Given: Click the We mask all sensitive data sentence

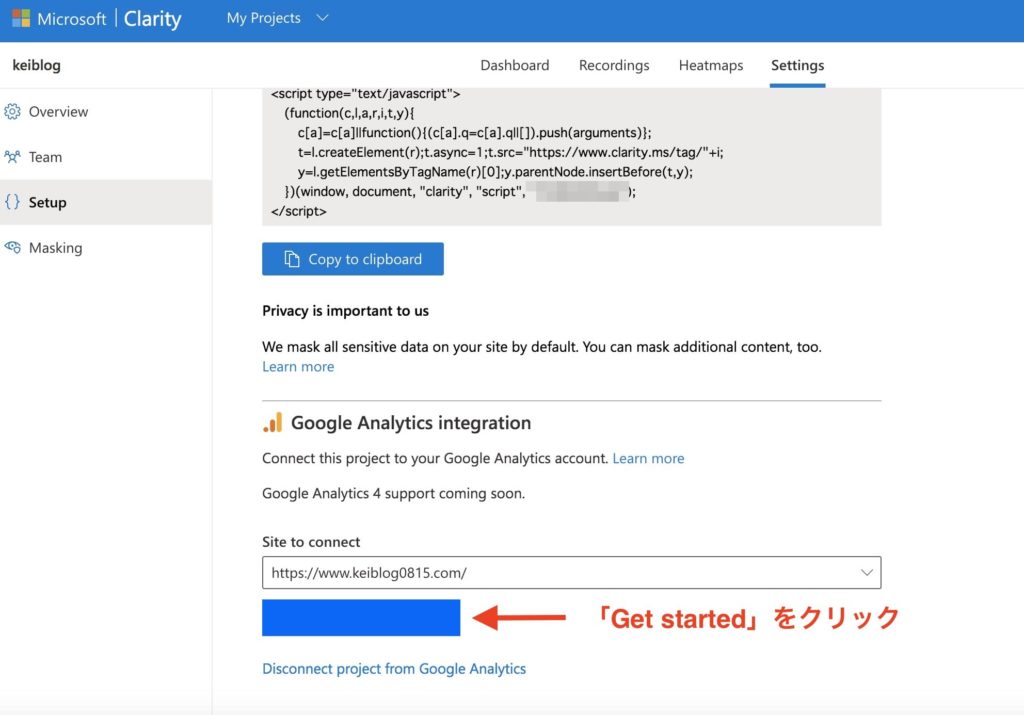Looking at the screenshot, I should coord(542,347).
